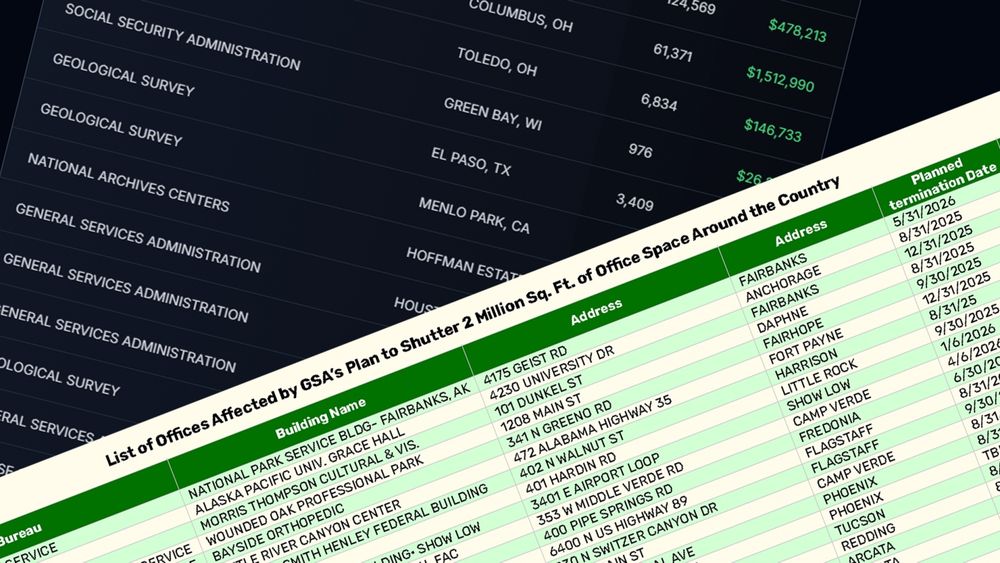Click 'WOUNDED OAK PROFESSIONAL PARK' cell
This screenshot has width=1000, height=563.
point(317,499)
